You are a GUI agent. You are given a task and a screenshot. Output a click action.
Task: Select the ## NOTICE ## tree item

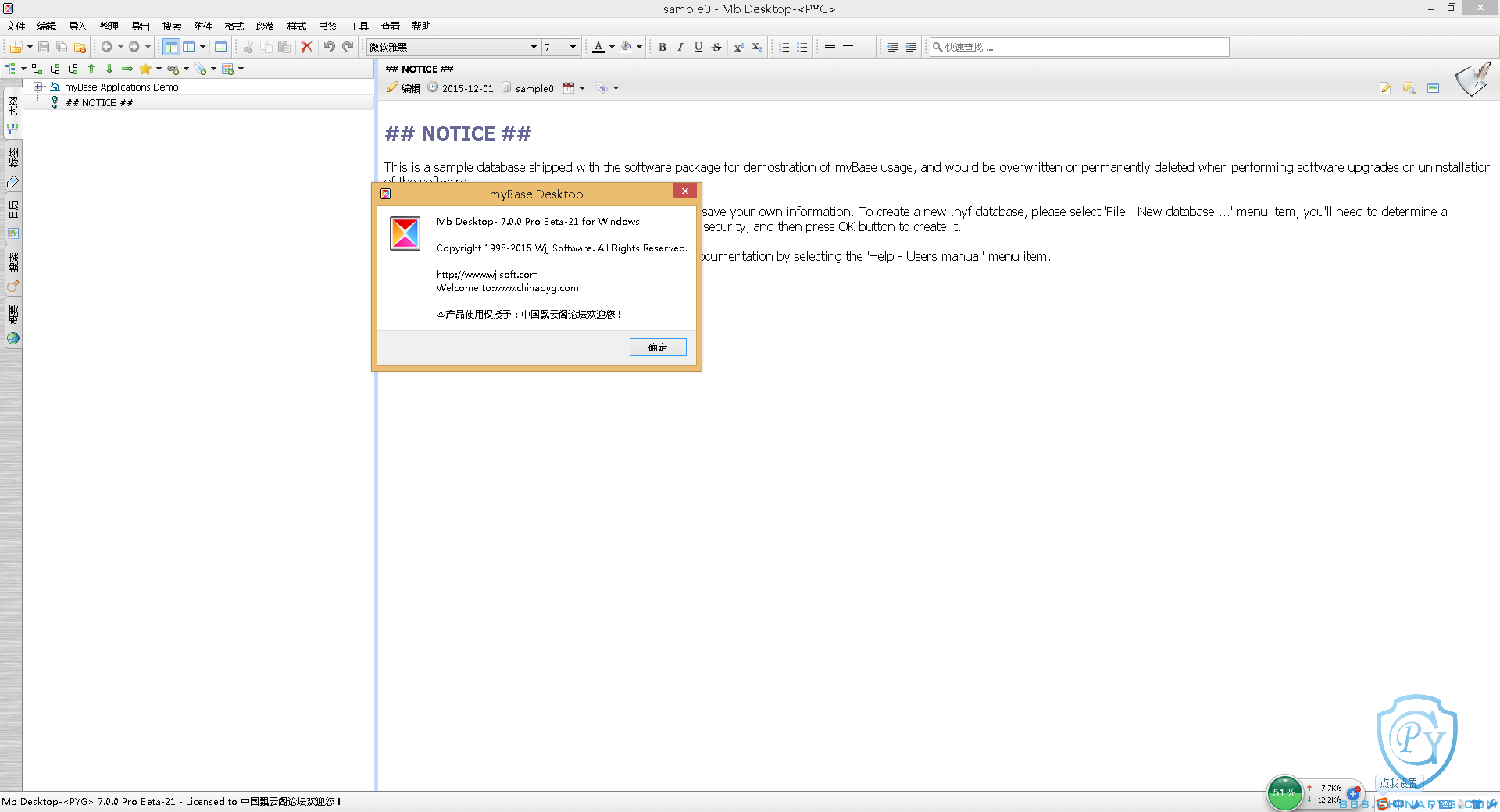point(99,102)
